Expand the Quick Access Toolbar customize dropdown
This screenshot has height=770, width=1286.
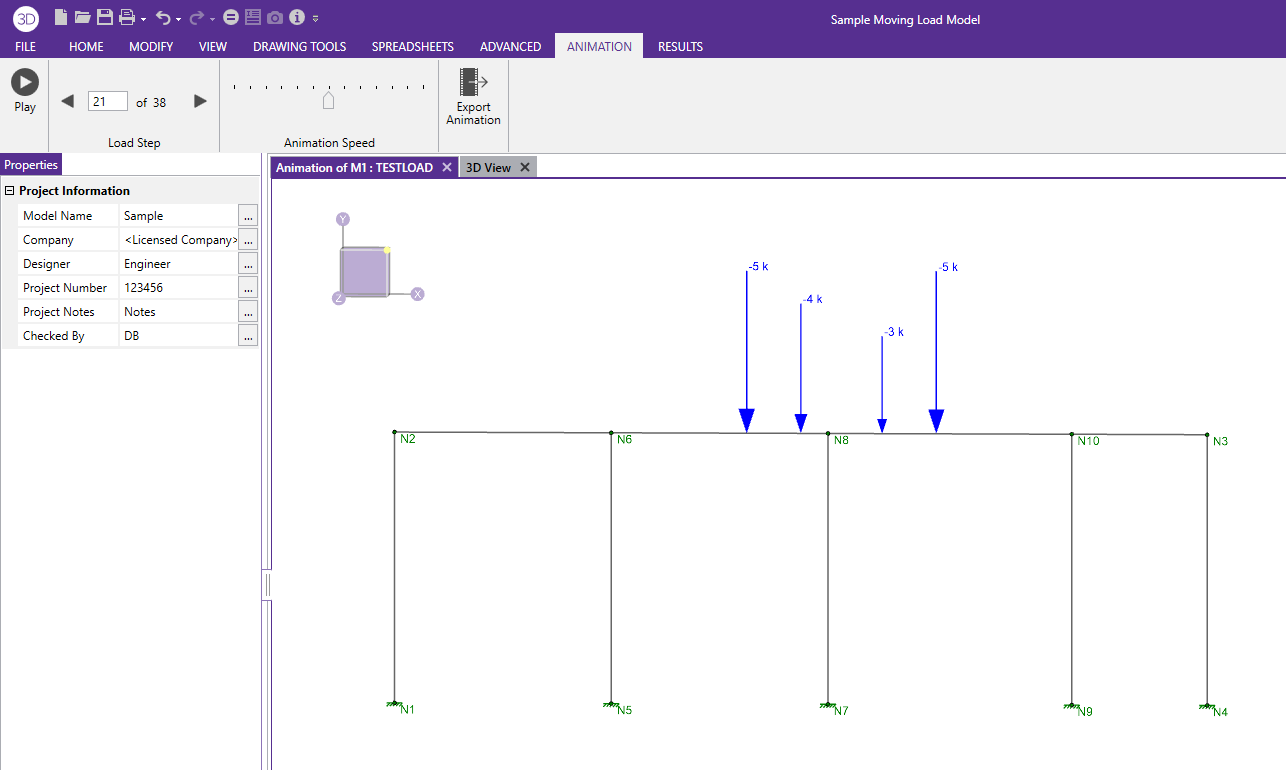(316, 19)
